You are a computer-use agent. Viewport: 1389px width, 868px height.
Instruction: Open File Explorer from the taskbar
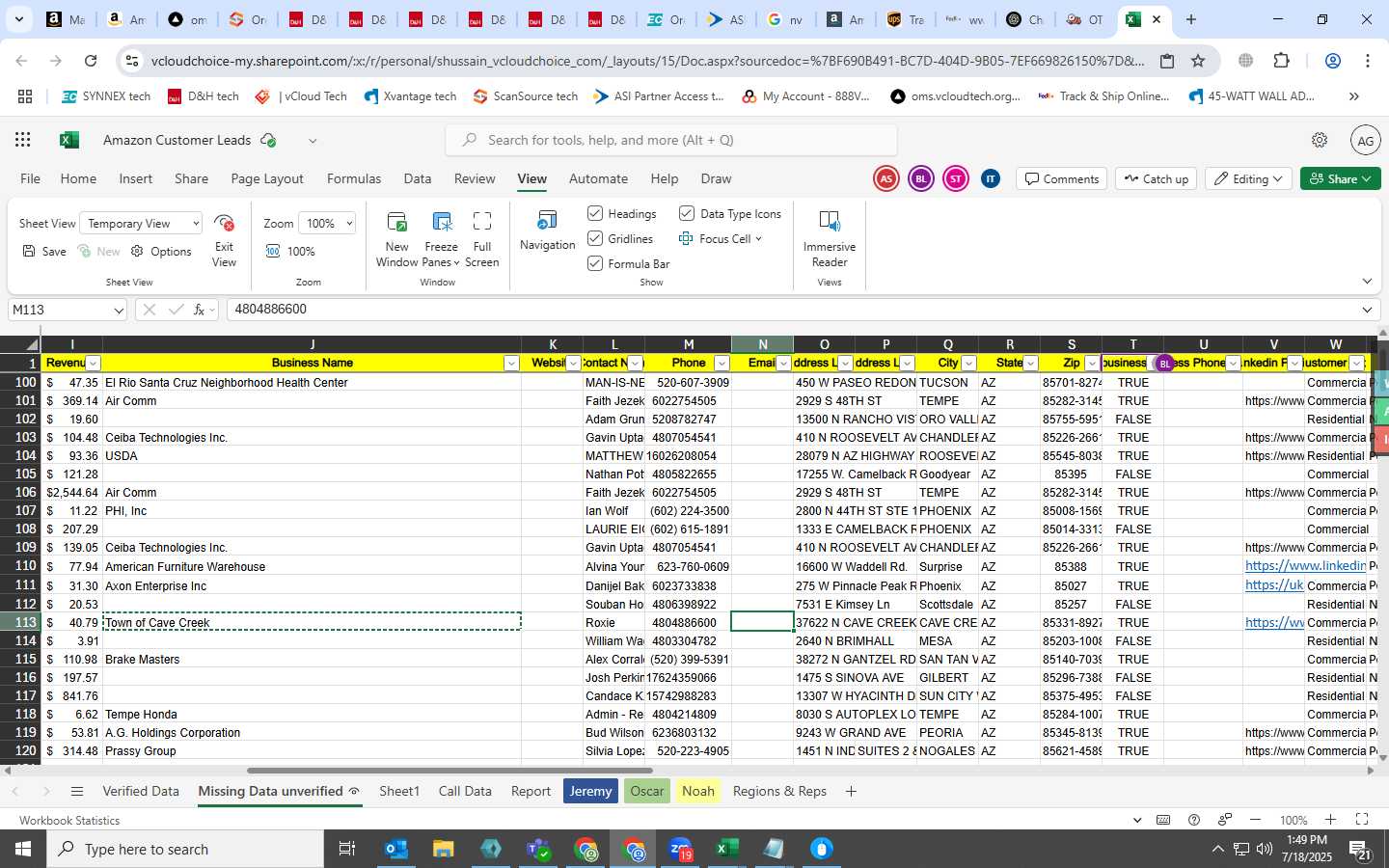(443, 849)
